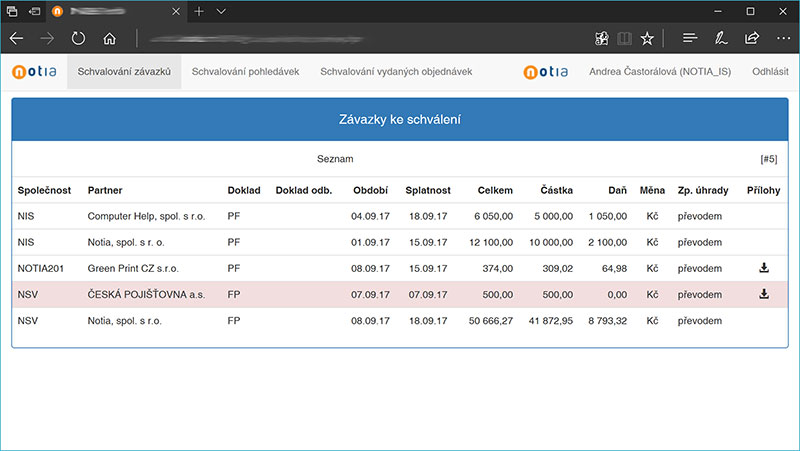The height and width of the screenshot is (451, 800).
Task: Select ČESKÁ POJIŠŤOVNA a.s. partner
Action: point(146,294)
